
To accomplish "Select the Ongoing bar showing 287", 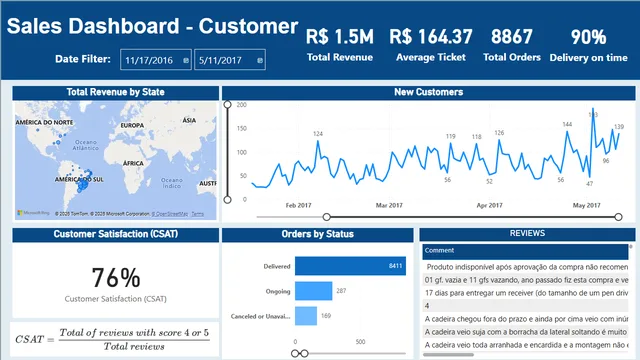I will click(x=313, y=291).
